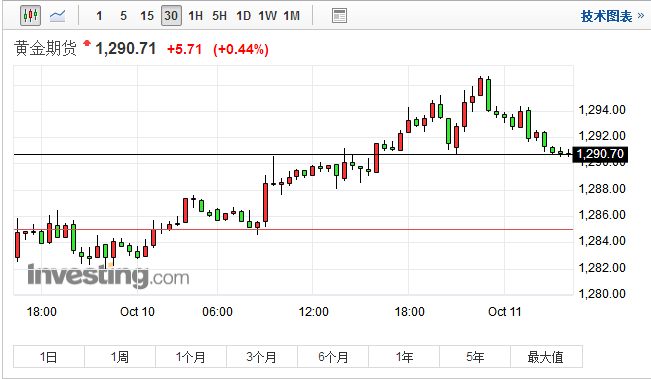Select the 5H interval
Image resolution: width=651 pixels, height=379 pixels.
click(219, 16)
